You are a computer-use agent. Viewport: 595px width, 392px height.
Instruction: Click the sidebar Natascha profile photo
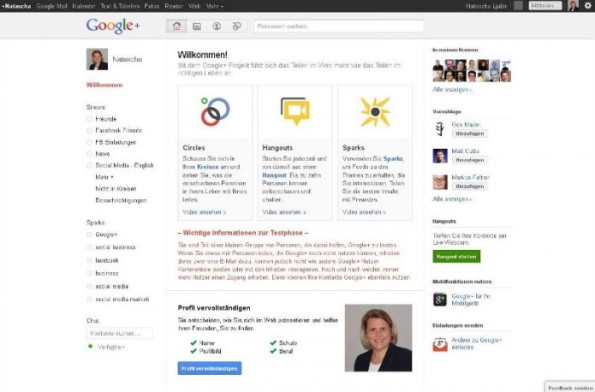97,59
